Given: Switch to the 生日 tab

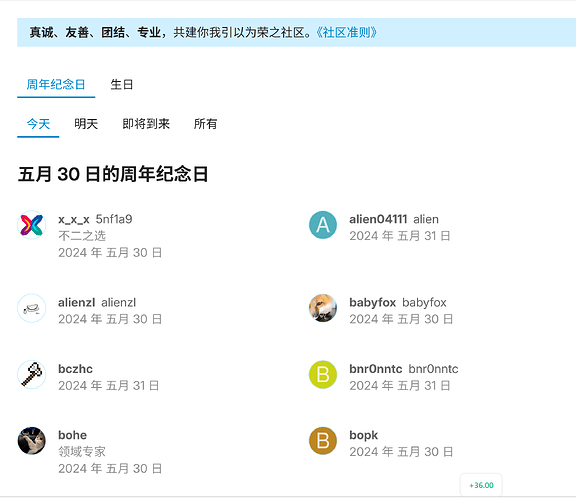Looking at the screenshot, I should (x=122, y=85).
